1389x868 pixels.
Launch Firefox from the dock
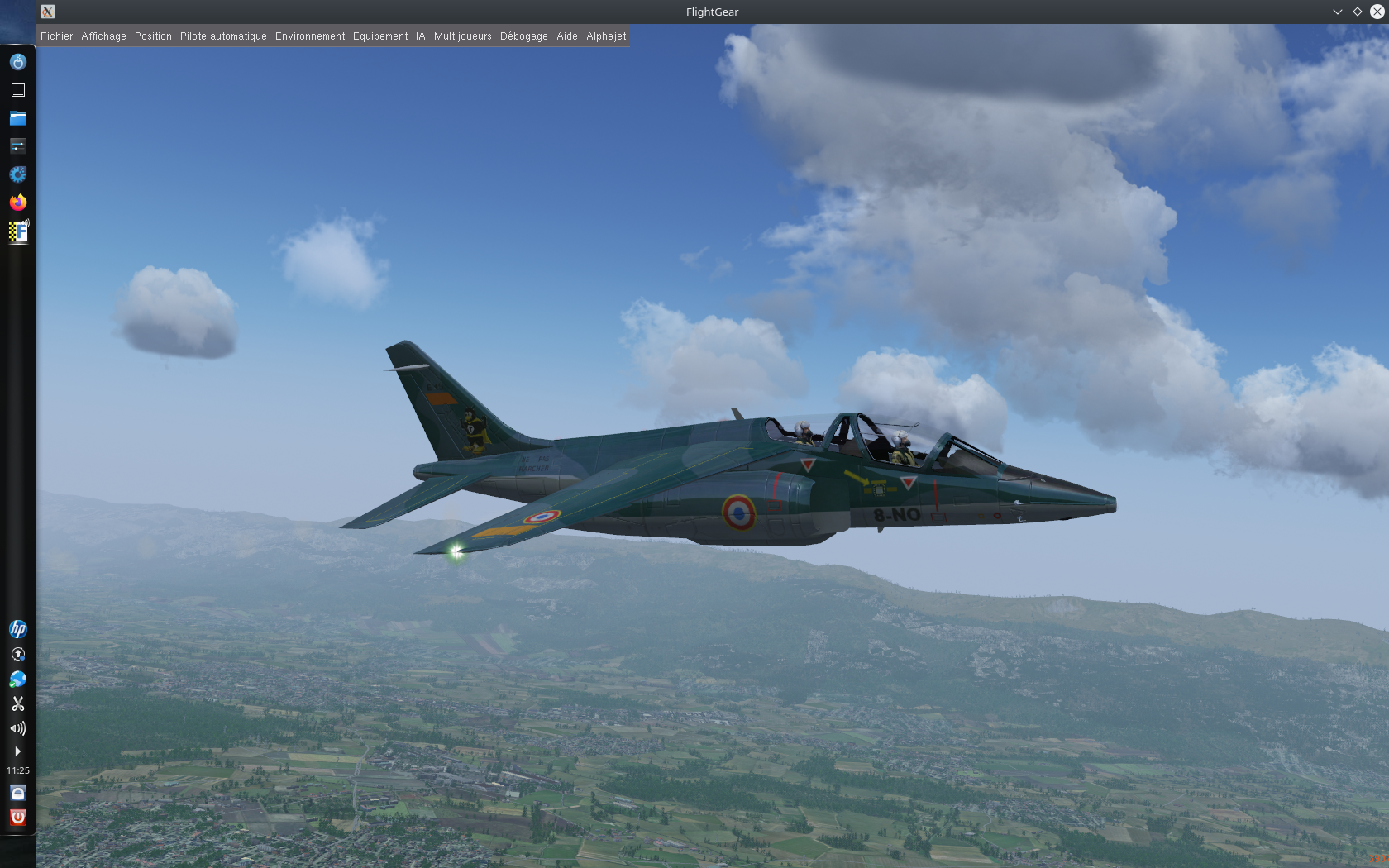(18, 203)
